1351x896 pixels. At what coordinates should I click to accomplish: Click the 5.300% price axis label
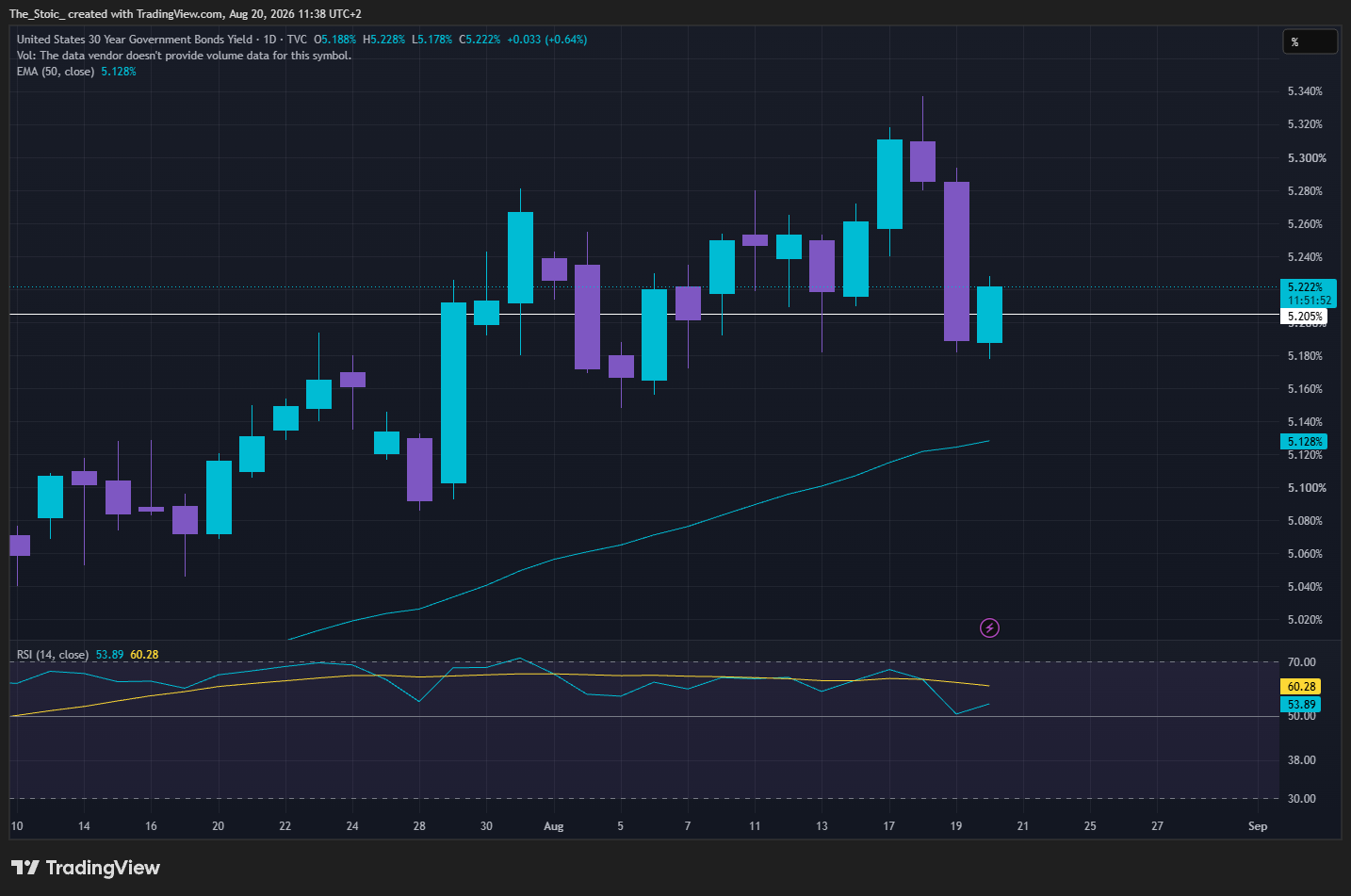pos(1307,158)
